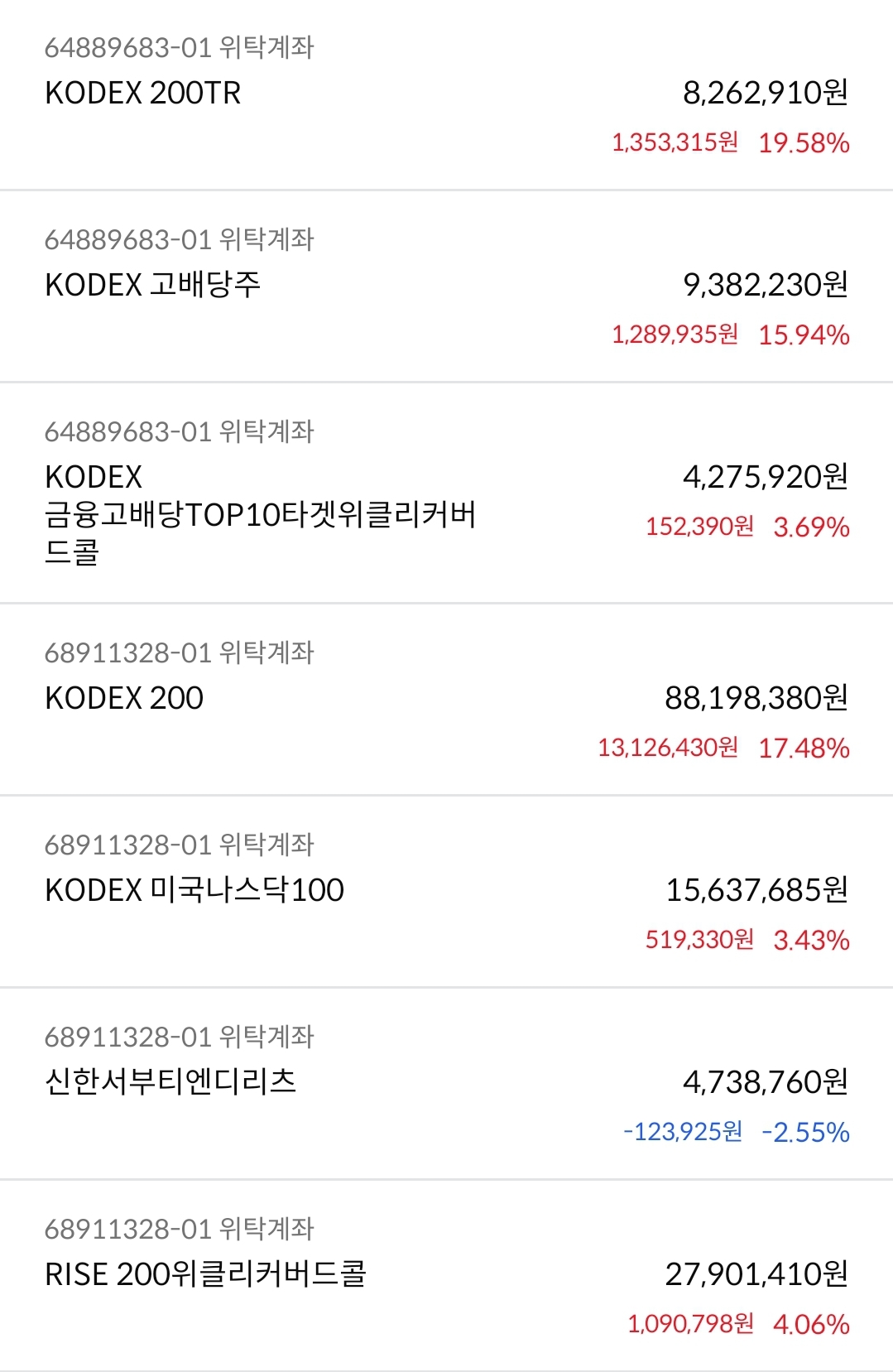893x1372 pixels.
Task: Tap the 27,901,410원 valuation amount
Action: tap(756, 1274)
